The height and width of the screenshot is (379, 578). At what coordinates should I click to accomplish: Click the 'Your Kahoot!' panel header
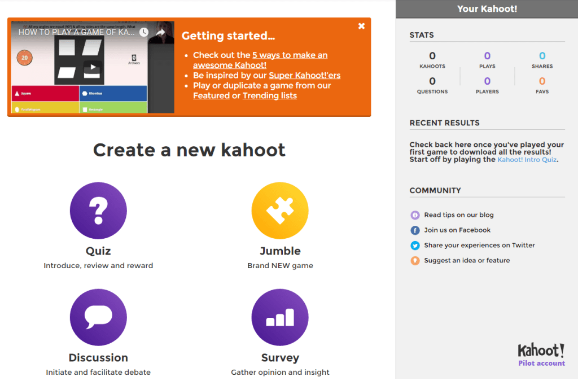click(487, 9)
